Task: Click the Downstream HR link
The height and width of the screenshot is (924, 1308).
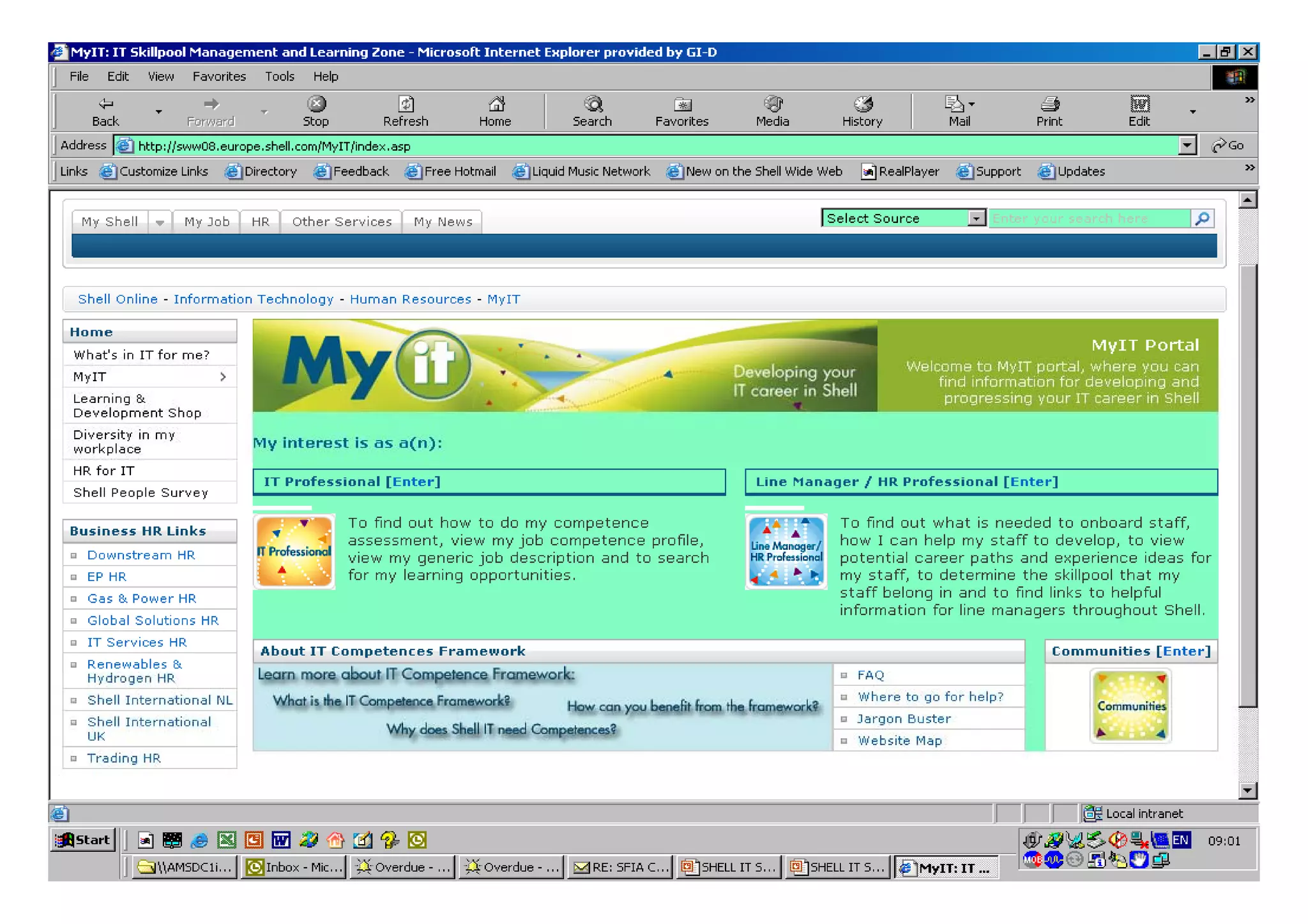Action: tap(141, 555)
